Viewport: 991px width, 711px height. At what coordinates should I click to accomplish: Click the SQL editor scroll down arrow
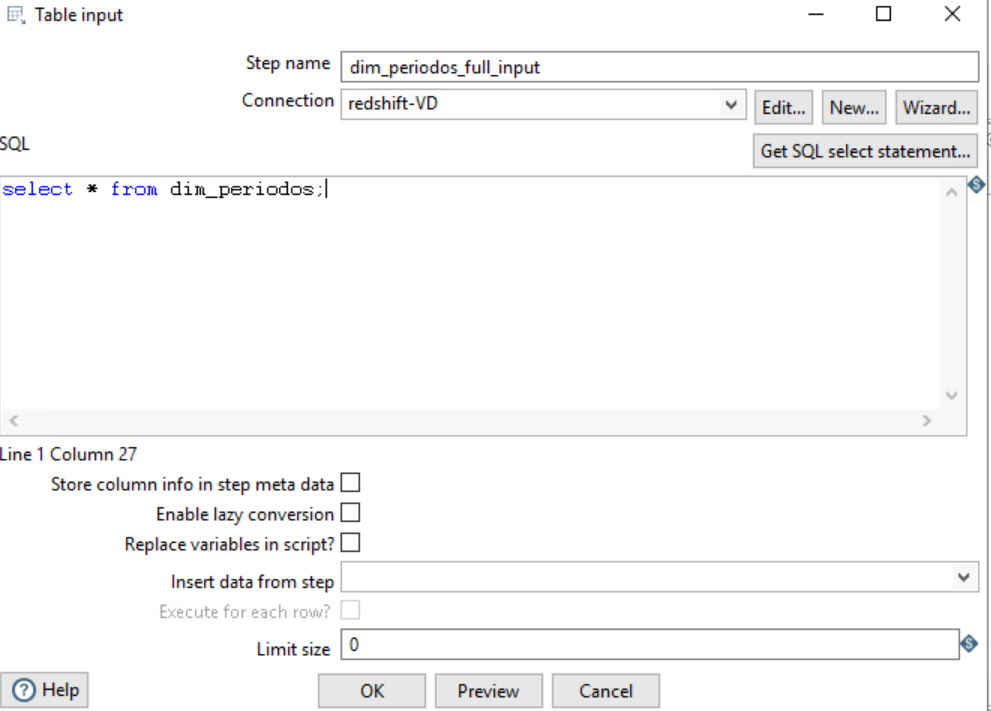pos(951,396)
